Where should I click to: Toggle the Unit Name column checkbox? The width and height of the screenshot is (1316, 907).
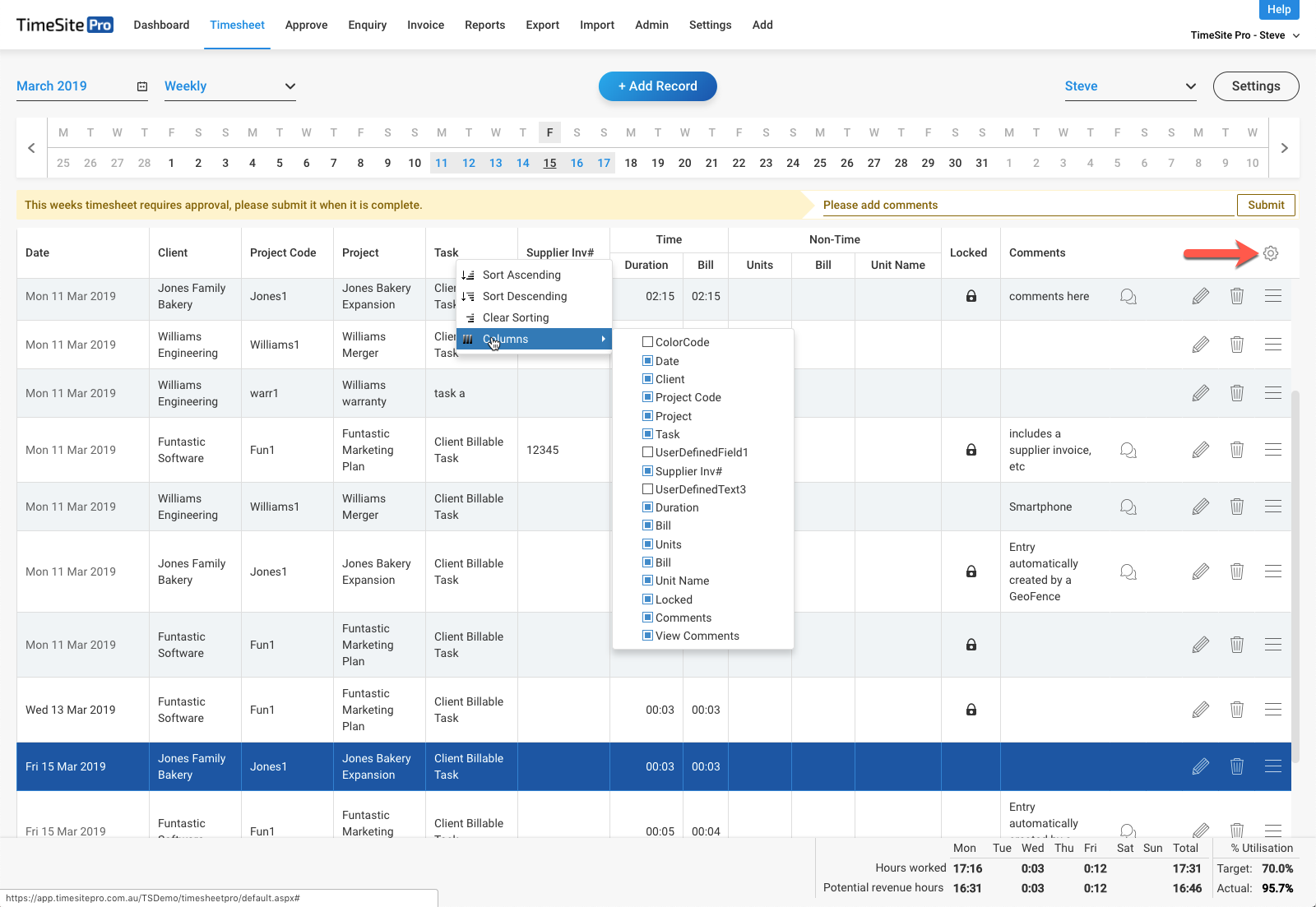[x=647, y=581]
